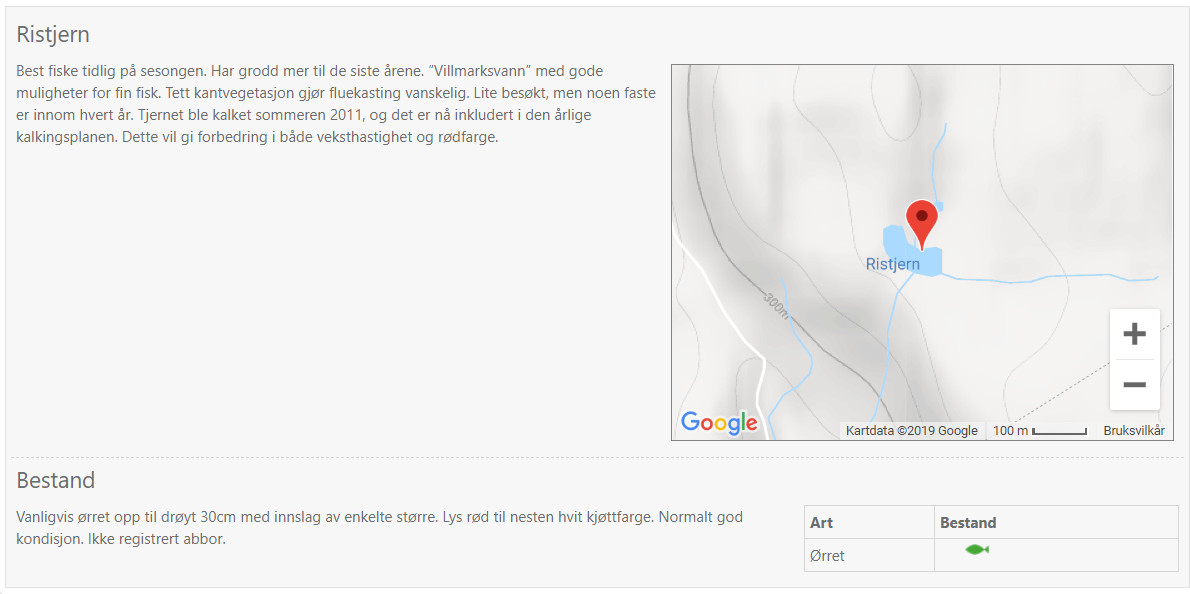Viewport: 1190px width, 594px height.
Task: Click the Bestand table column header
Action: (968, 523)
